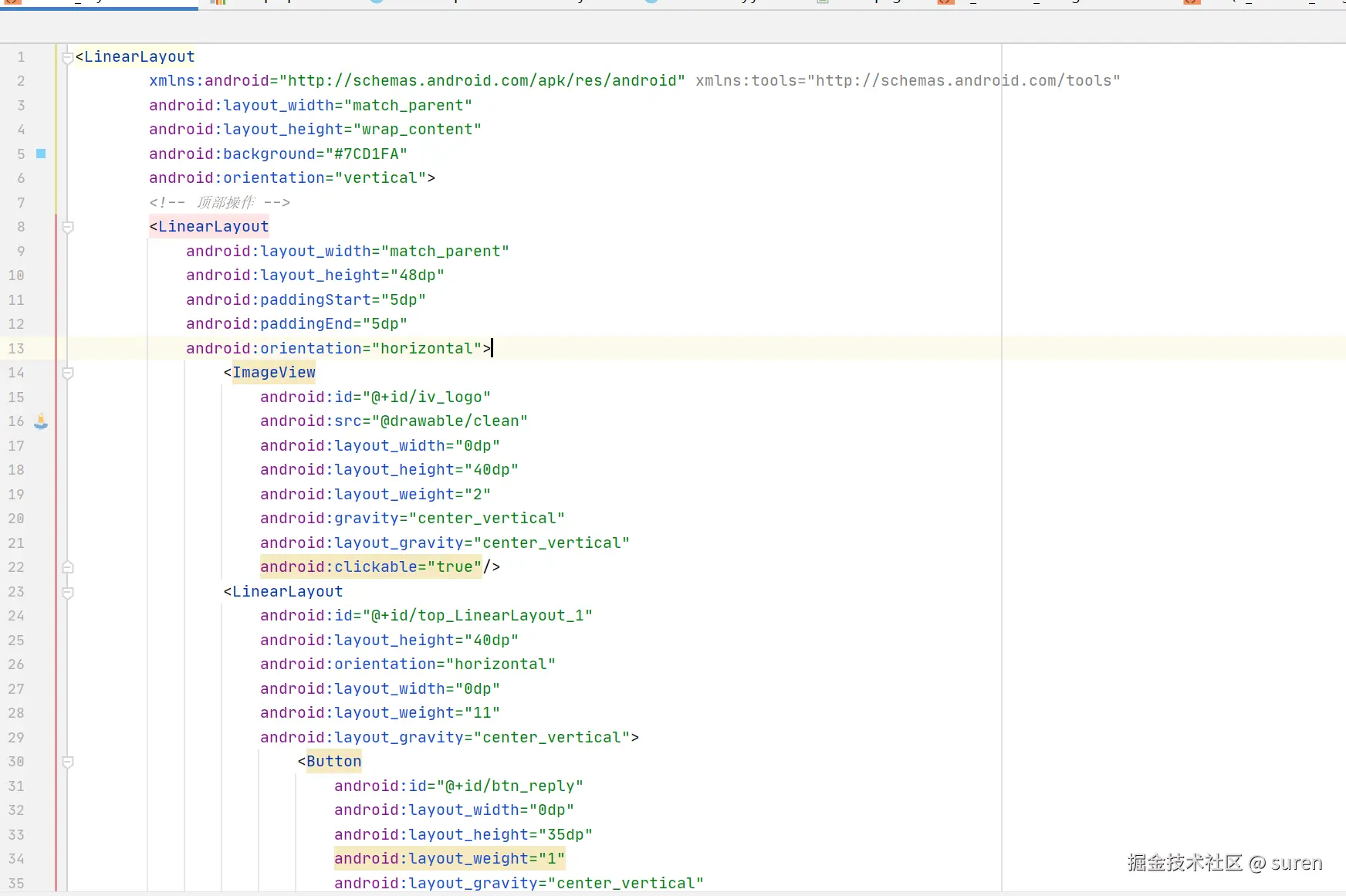Click android:layout_height="35dp" attribute
Image resolution: width=1346 pixels, height=896 pixels.
tap(463, 835)
